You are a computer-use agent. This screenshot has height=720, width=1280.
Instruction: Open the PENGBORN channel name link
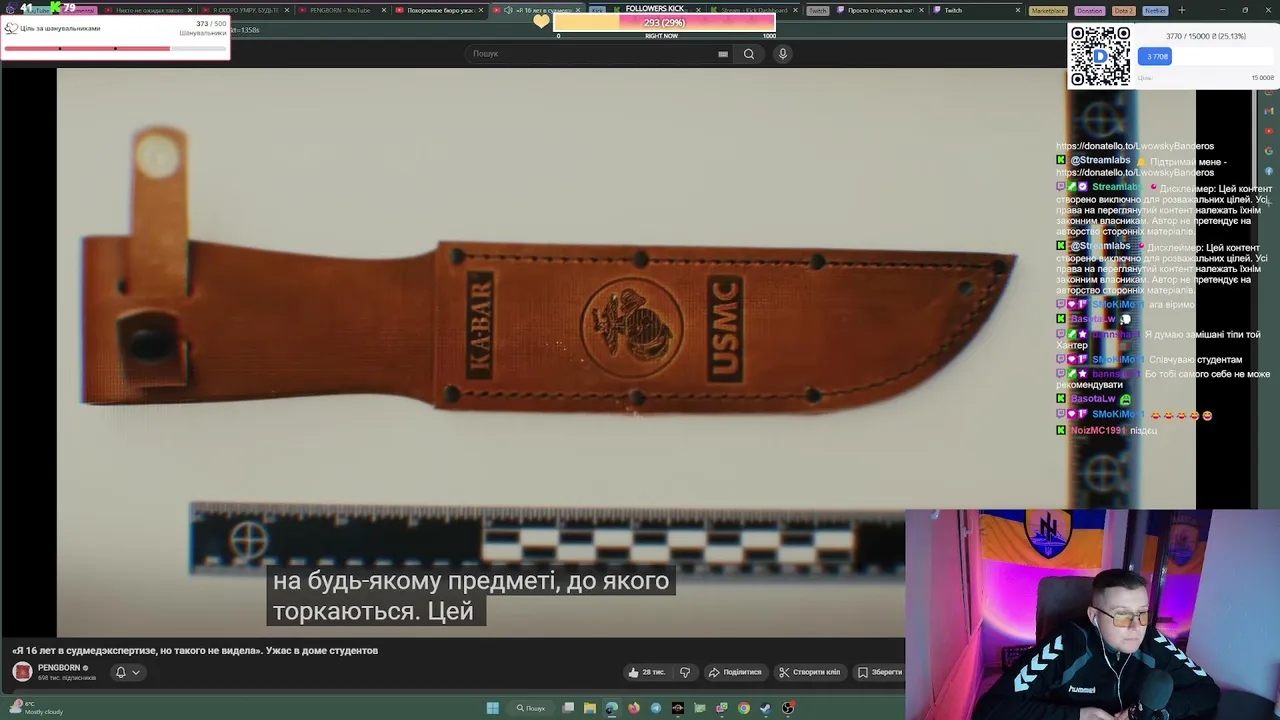59,667
